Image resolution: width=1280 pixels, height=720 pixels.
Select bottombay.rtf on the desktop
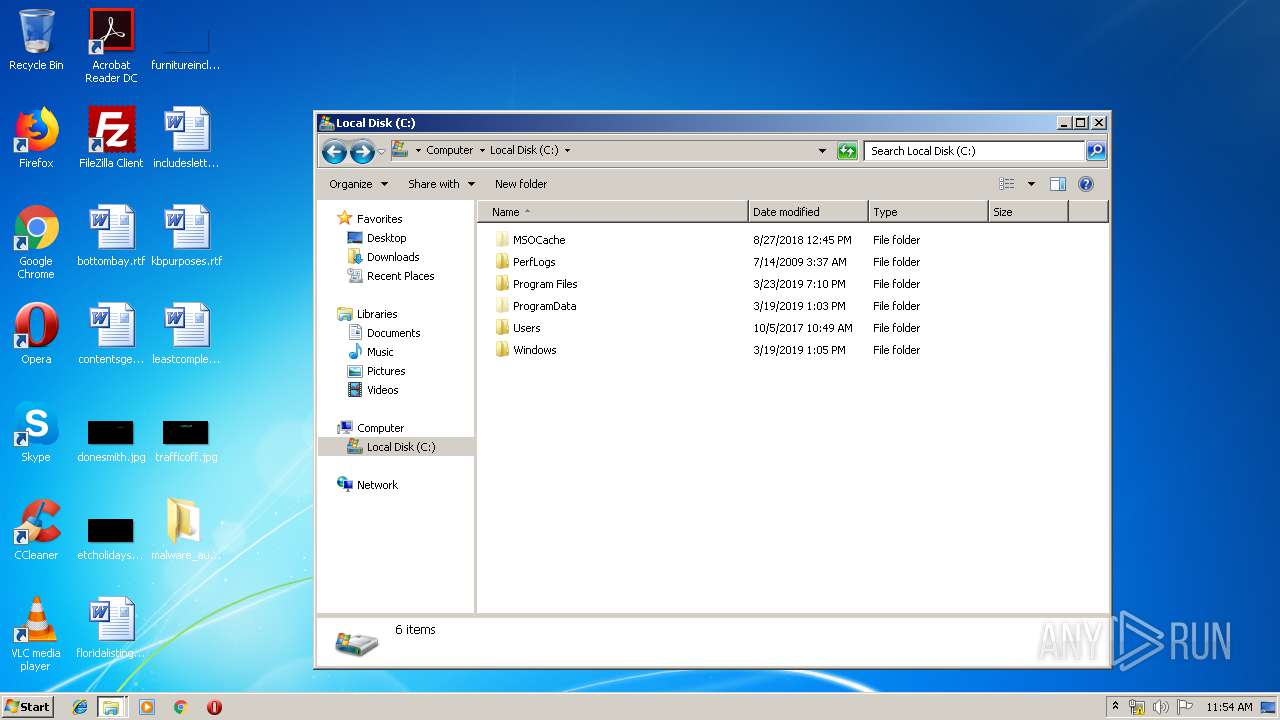[111, 236]
